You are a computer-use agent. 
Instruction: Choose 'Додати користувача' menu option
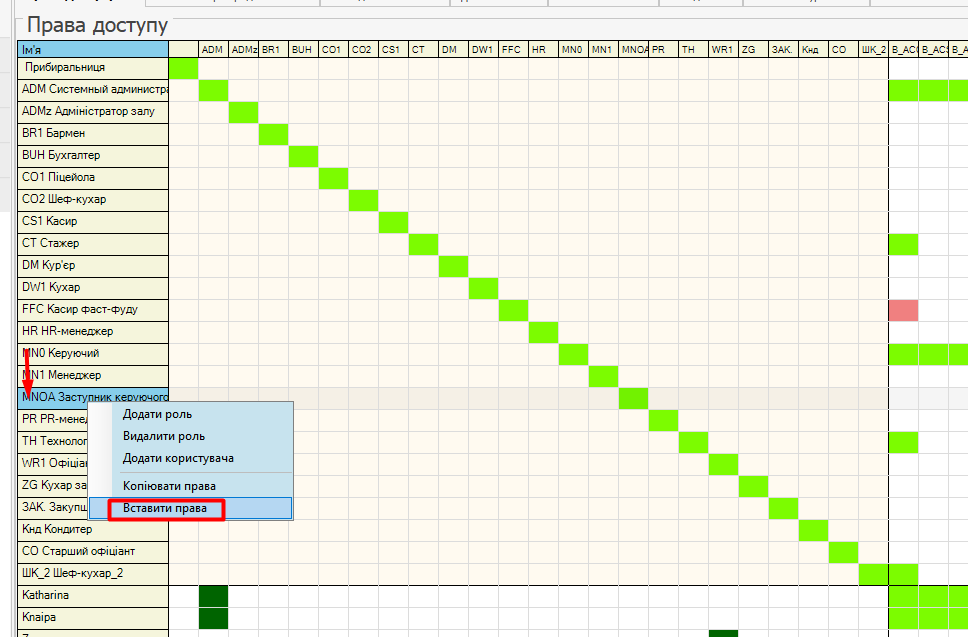[x=178, y=458]
